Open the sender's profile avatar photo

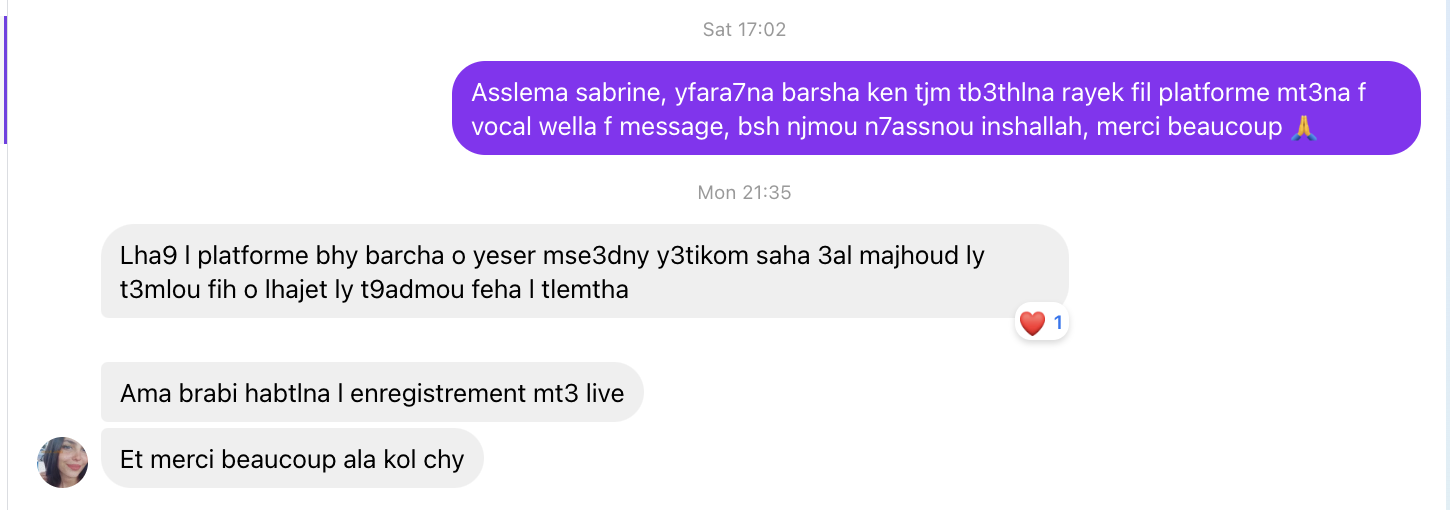pyautogui.click(x=63, y=462)
